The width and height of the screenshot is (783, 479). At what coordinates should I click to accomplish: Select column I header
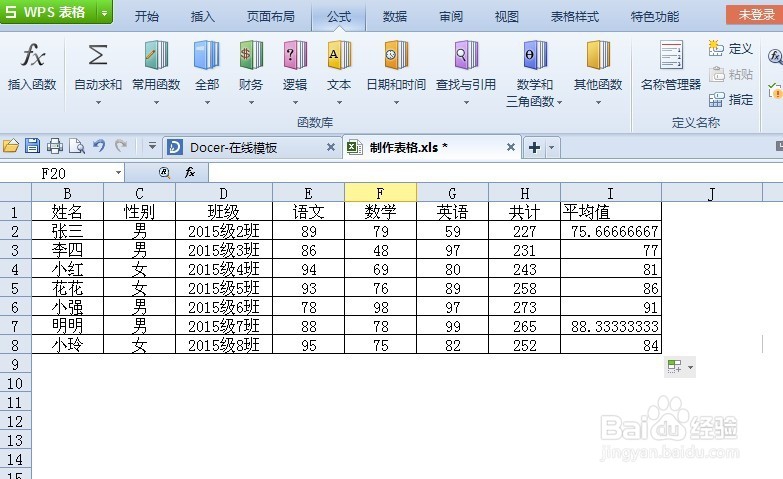point(611,193)
